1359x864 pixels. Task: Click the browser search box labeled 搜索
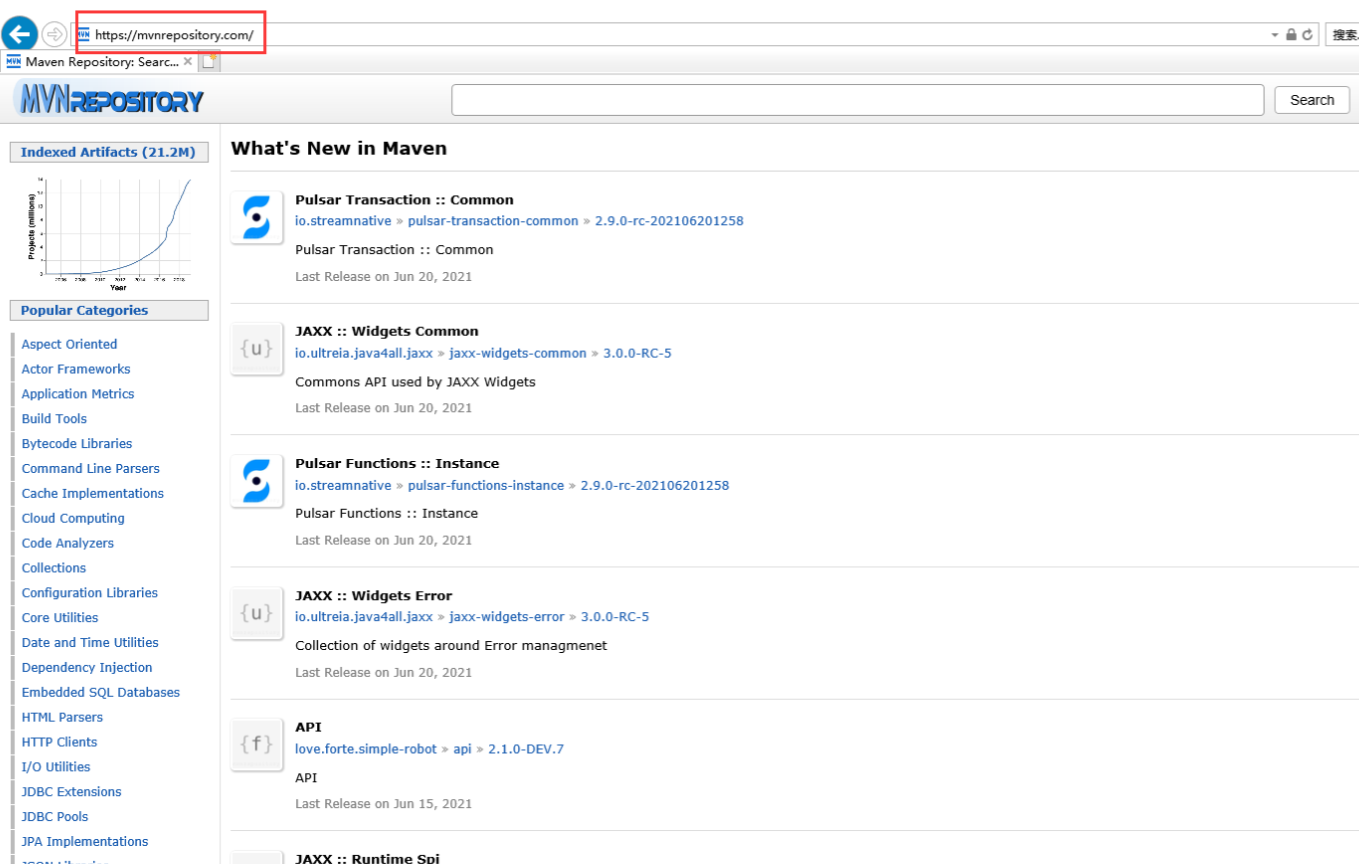coord(1343,34)
